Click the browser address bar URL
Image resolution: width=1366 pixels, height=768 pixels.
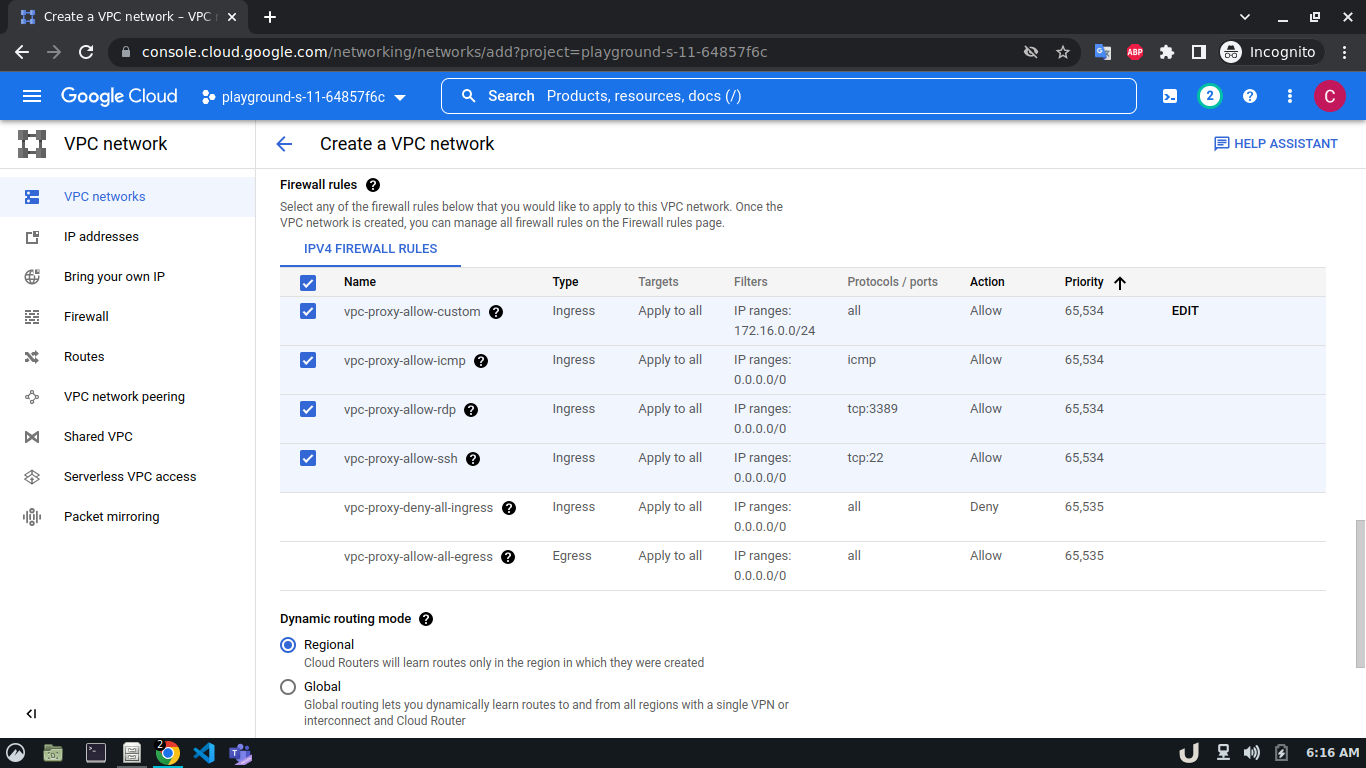[x=455, y=52]
